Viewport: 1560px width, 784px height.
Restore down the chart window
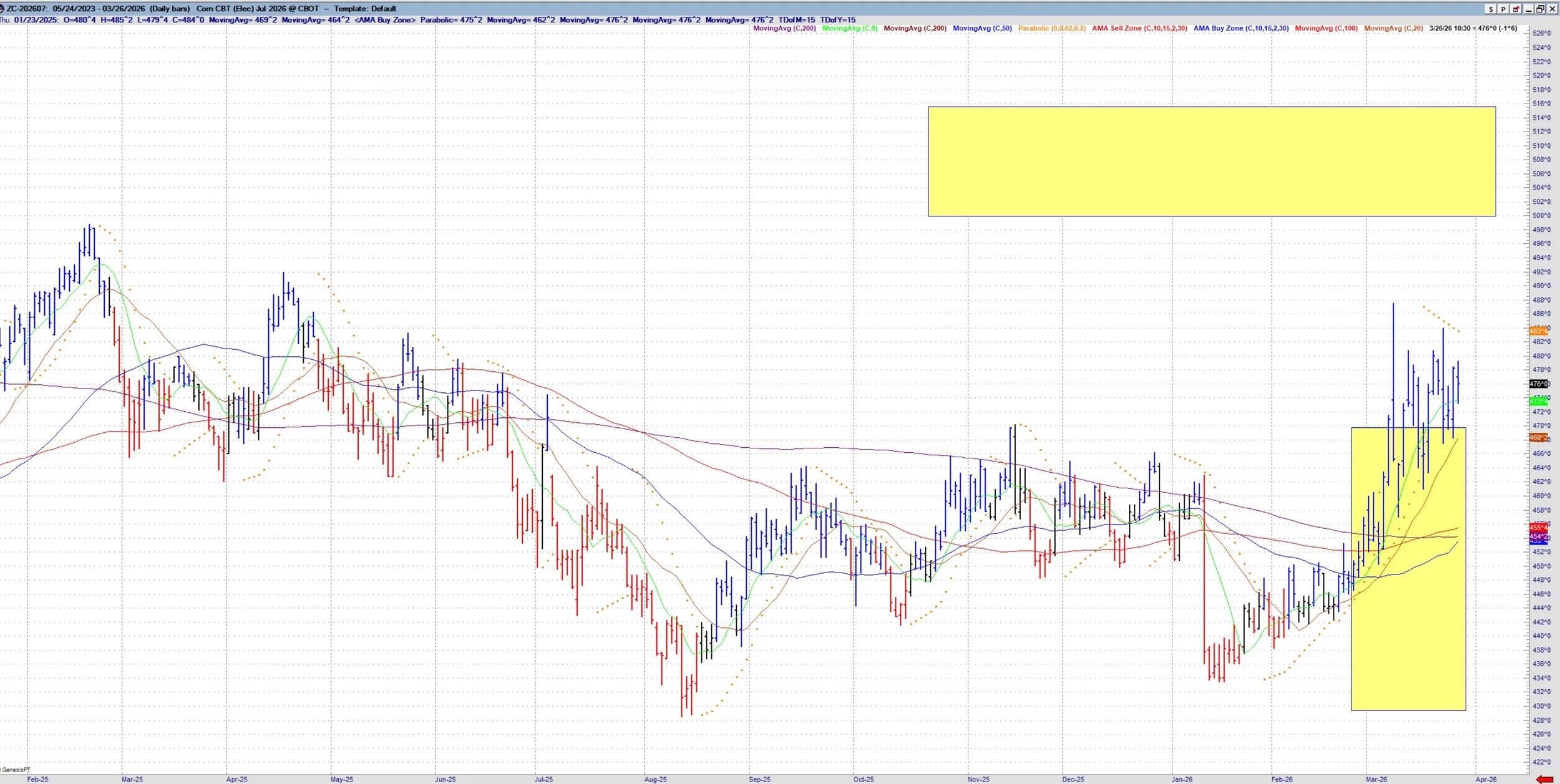(1540, 9)
